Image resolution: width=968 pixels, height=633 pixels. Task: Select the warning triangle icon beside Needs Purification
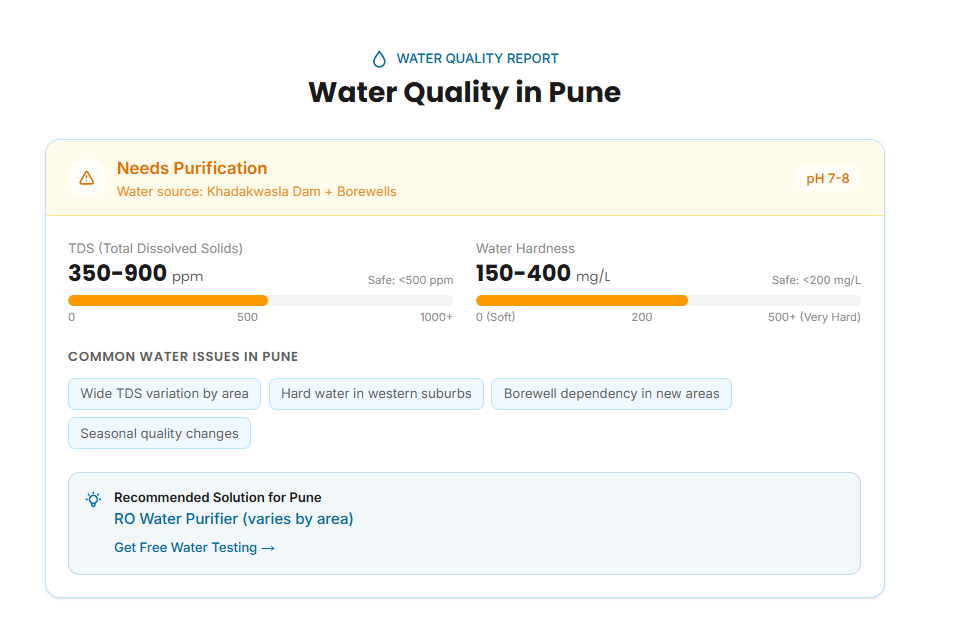[87, 178]
